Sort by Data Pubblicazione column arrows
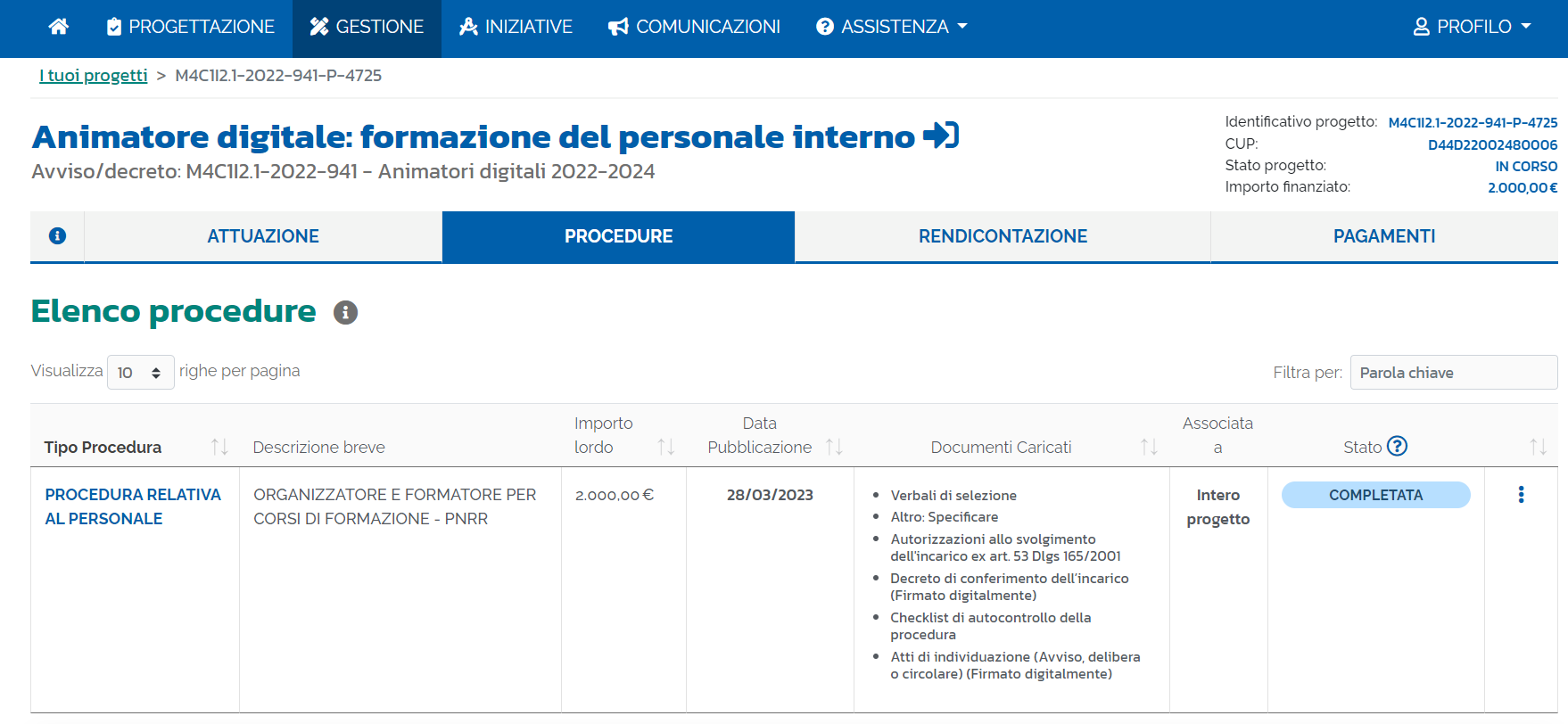 point(834,447)
